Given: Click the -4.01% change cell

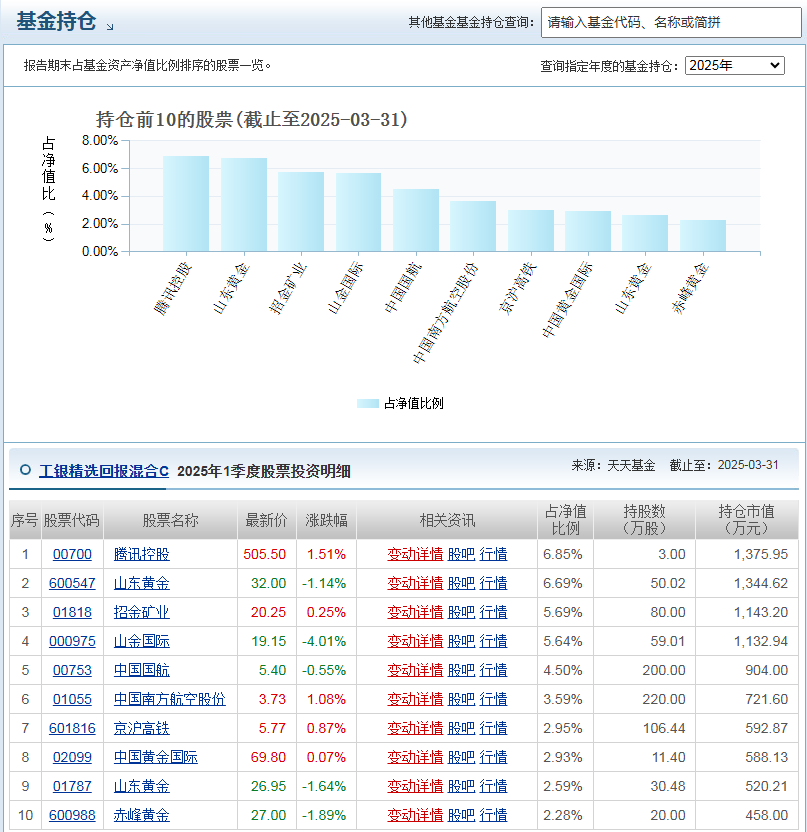Looking at the screenshot, I should (x=324, y=641).
